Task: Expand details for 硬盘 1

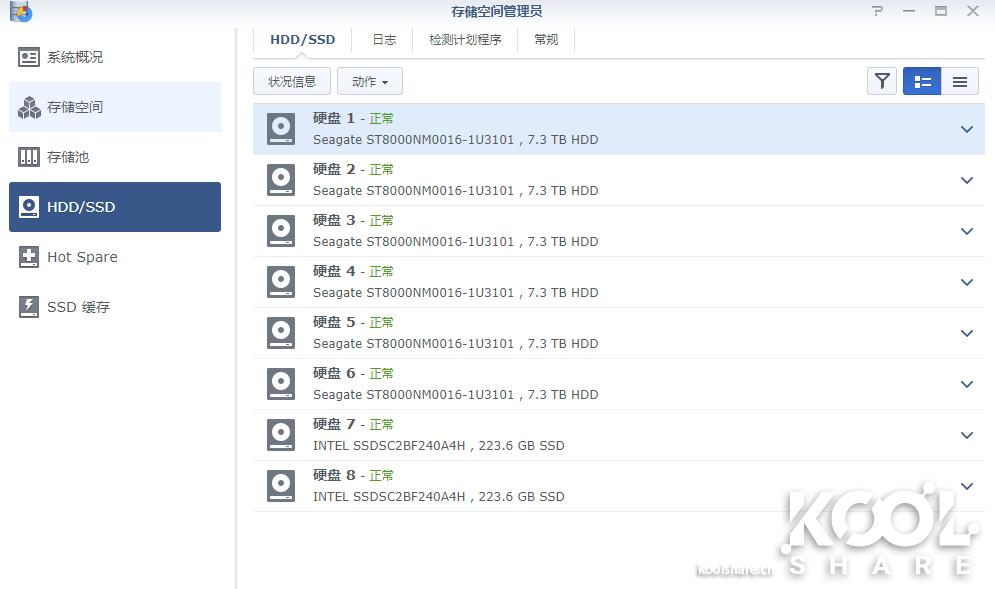Action: pos(966,129)
